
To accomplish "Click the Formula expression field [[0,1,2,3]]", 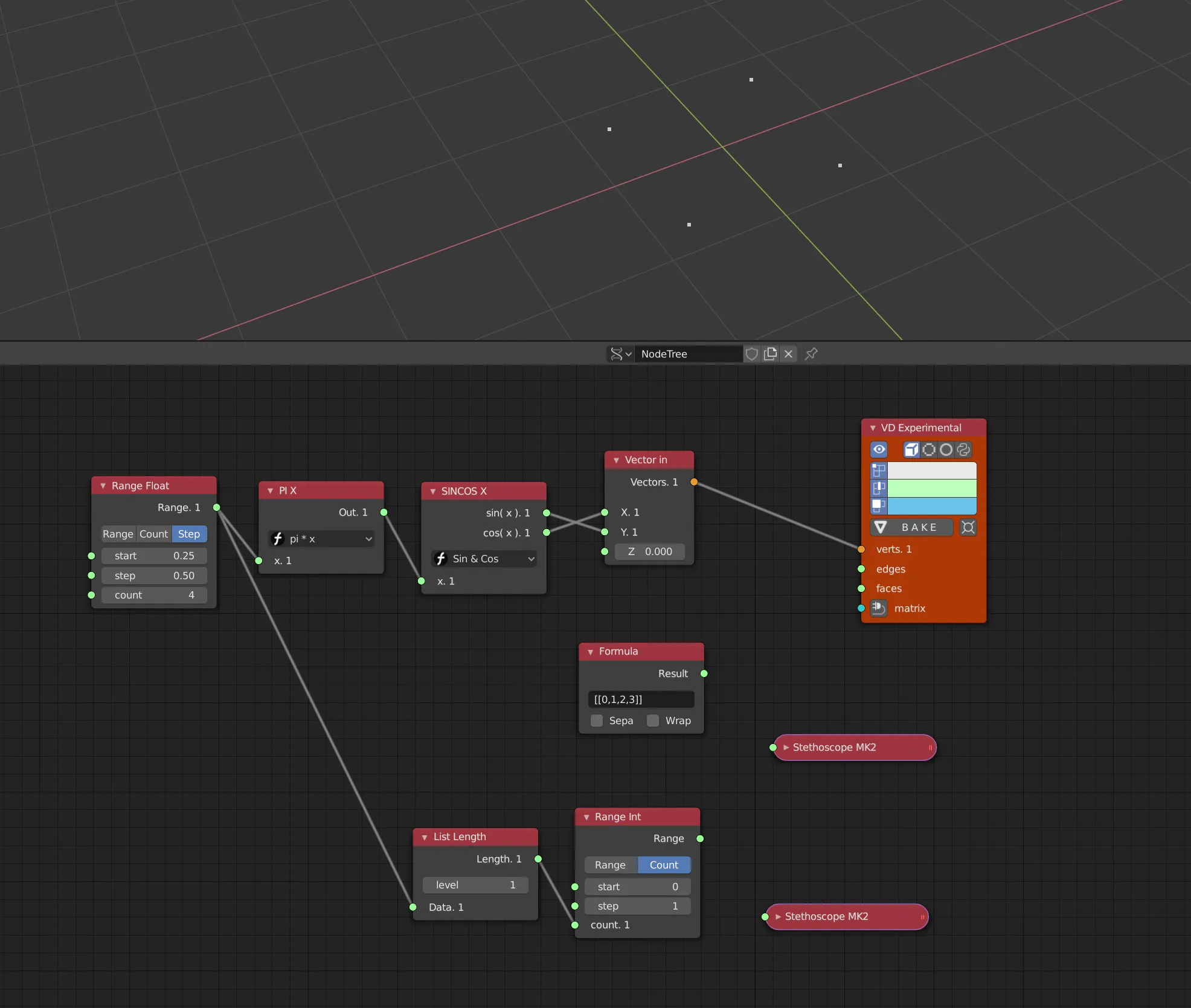I will pos(641,699).
